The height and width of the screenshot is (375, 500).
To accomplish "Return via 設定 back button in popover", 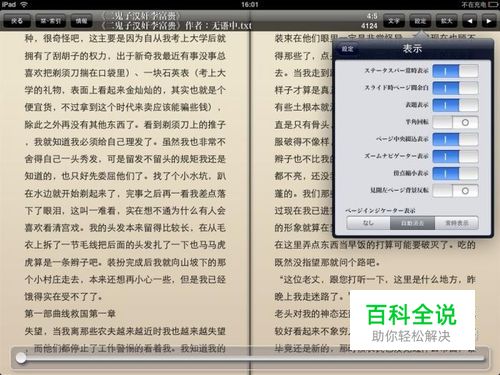I will pyautogui.click(x=348, y=49).
